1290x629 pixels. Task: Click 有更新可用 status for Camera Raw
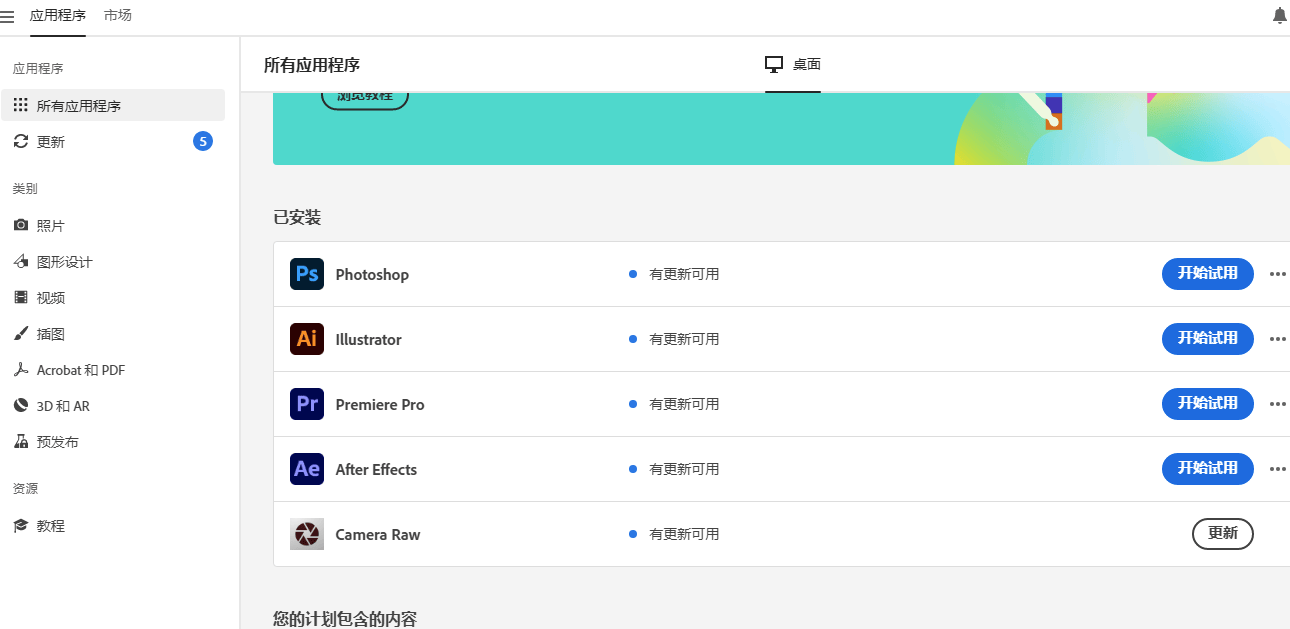pyautogui.click(x=684, y=534)
